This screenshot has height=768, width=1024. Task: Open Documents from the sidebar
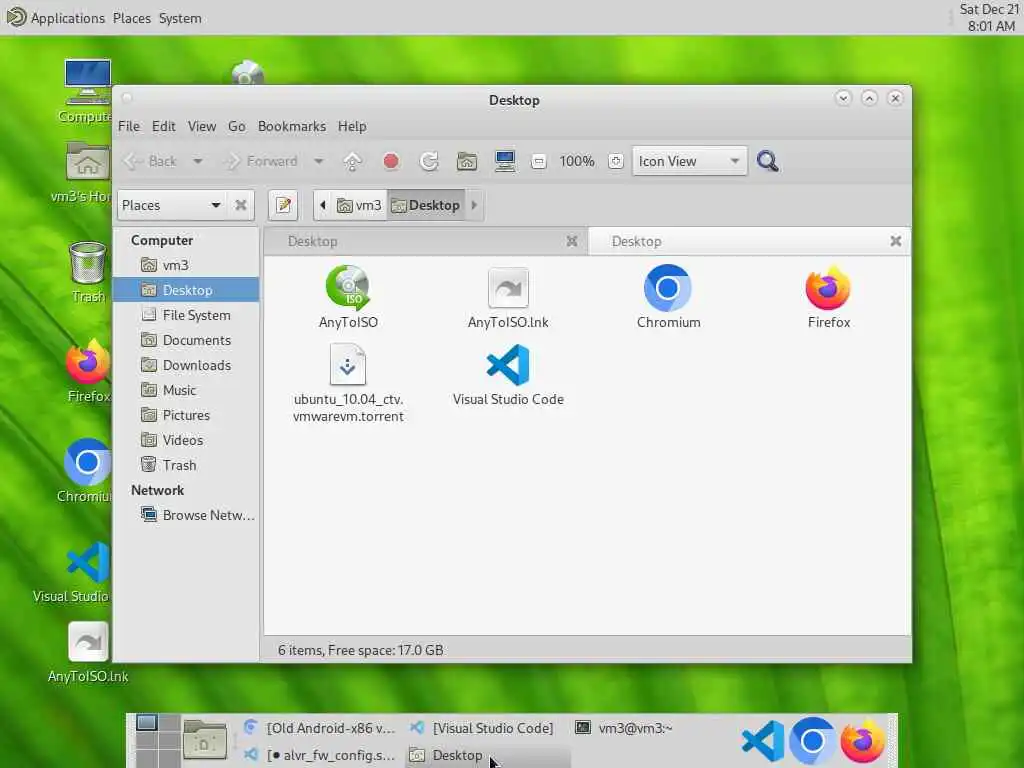186,340
